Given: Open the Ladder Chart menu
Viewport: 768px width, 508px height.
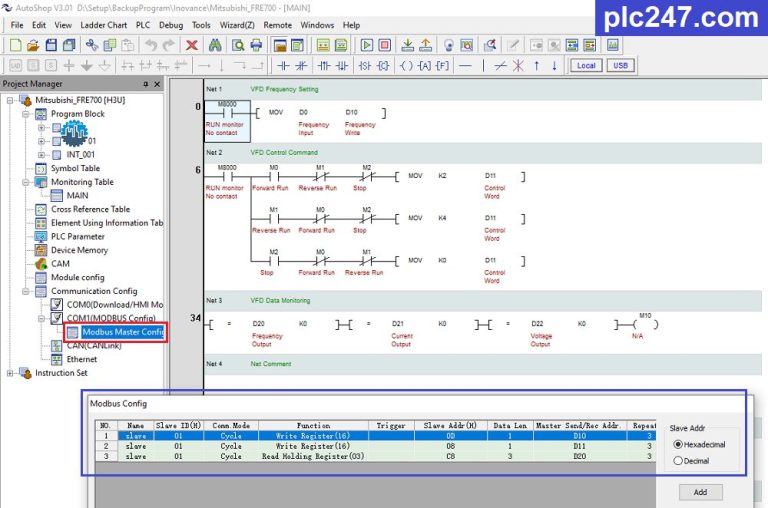Looking at the screenshot, I should click(103, 25).
